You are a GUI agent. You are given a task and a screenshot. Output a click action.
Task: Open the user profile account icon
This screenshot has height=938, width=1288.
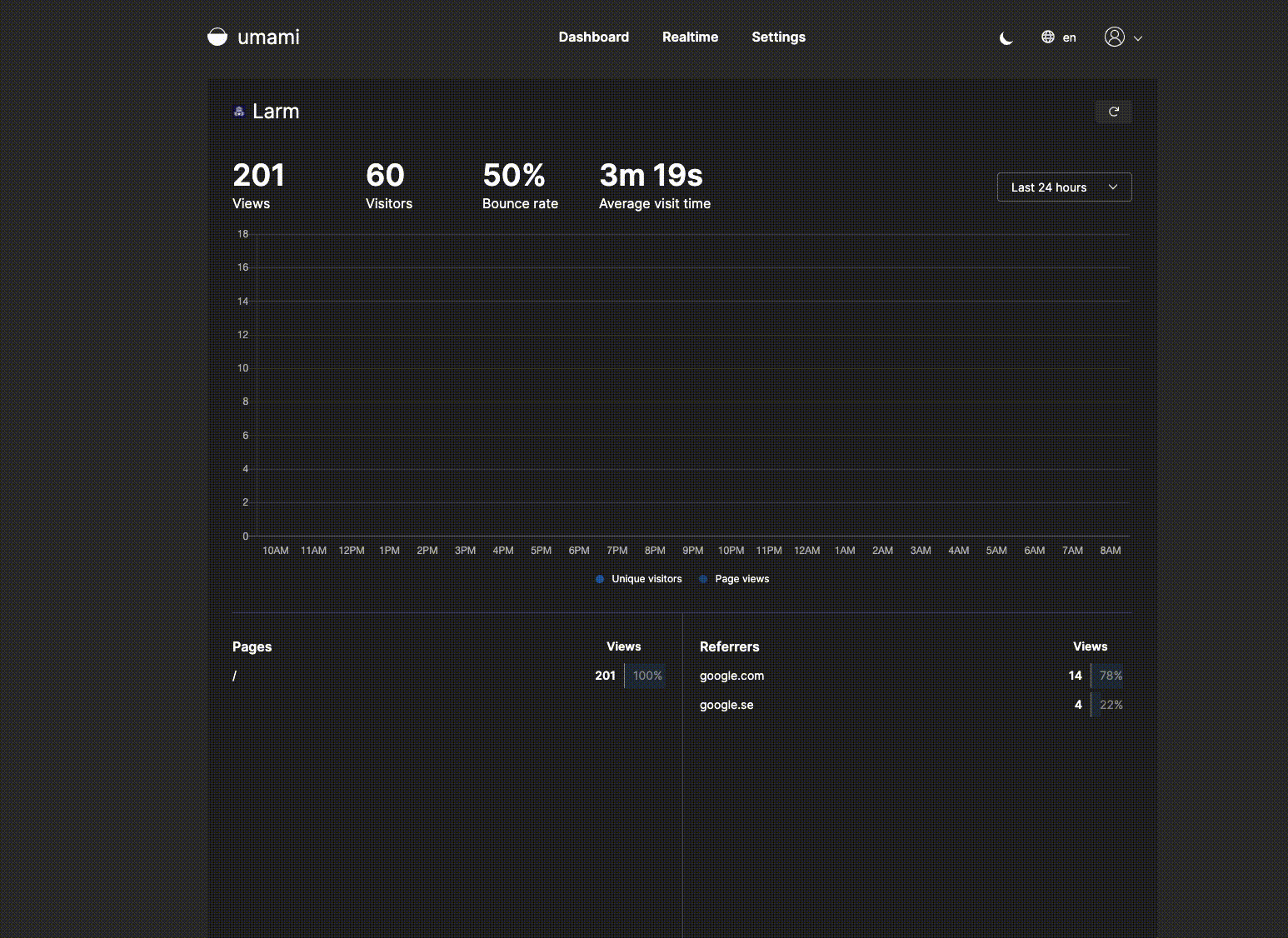(1115, 37)
